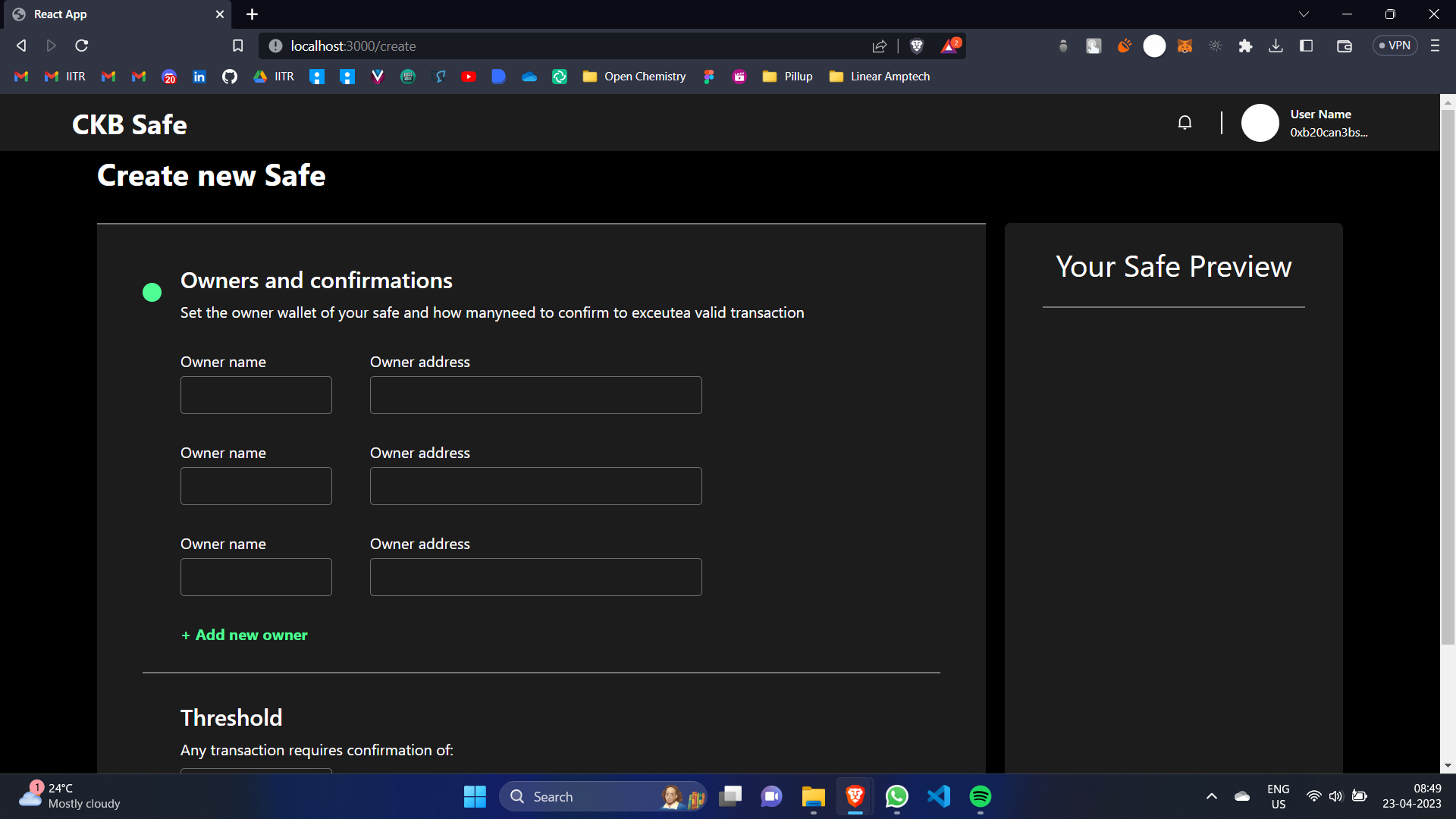Open the browser hamburger menu
1456x819 pixels.
1435,46
